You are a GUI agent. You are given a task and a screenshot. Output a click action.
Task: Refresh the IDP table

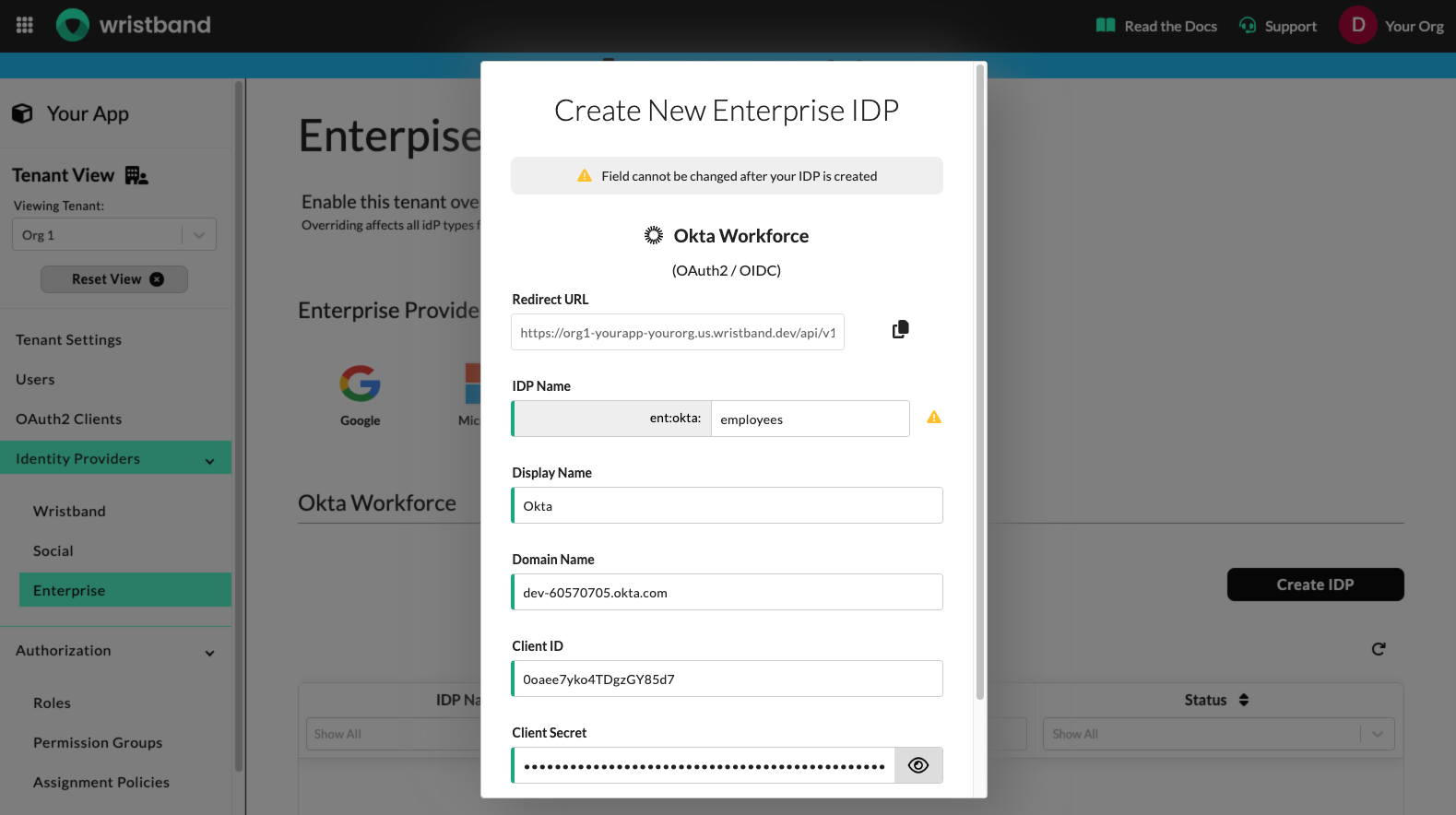(1379, 649)
